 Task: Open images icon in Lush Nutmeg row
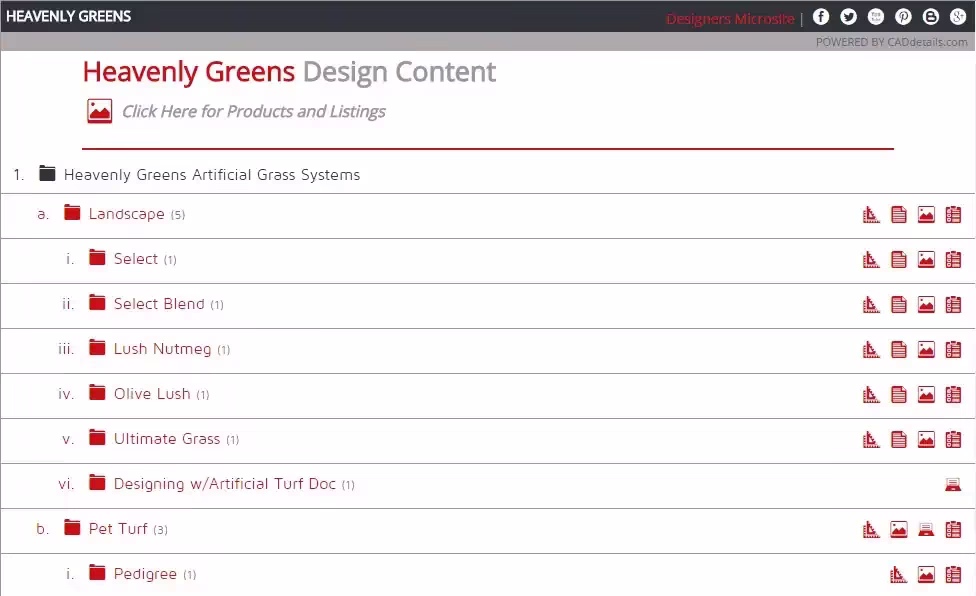(926, 350)
